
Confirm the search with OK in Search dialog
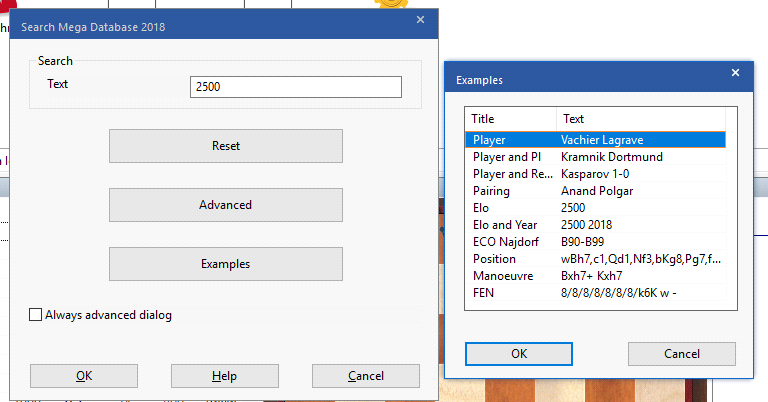84,376
